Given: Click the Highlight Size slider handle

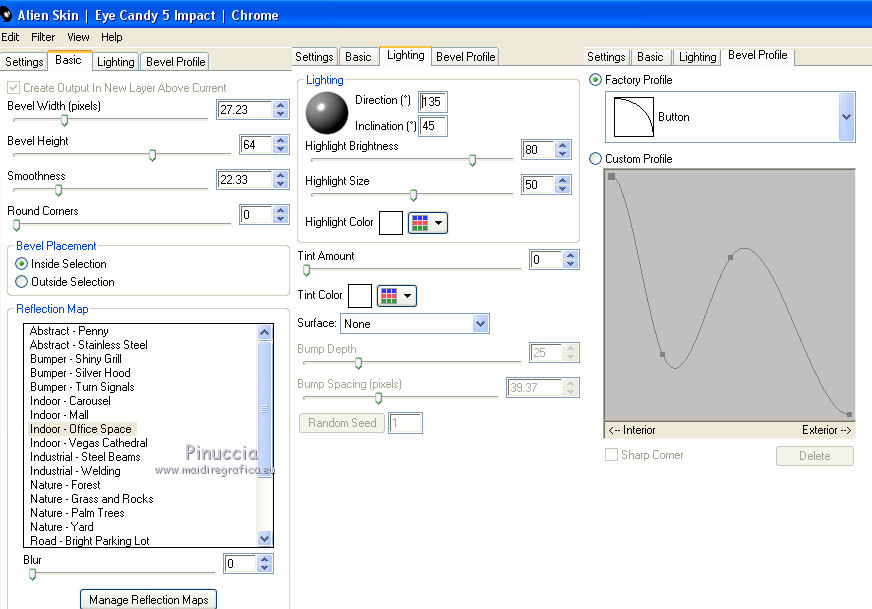Looking at the screenshot, I should coord(413,195).
